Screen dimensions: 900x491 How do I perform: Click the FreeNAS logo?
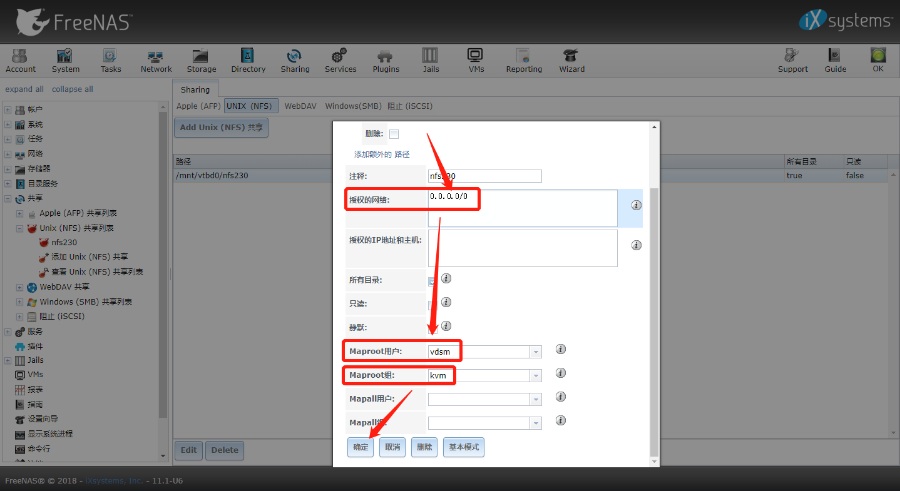click(x=73, y=22)
